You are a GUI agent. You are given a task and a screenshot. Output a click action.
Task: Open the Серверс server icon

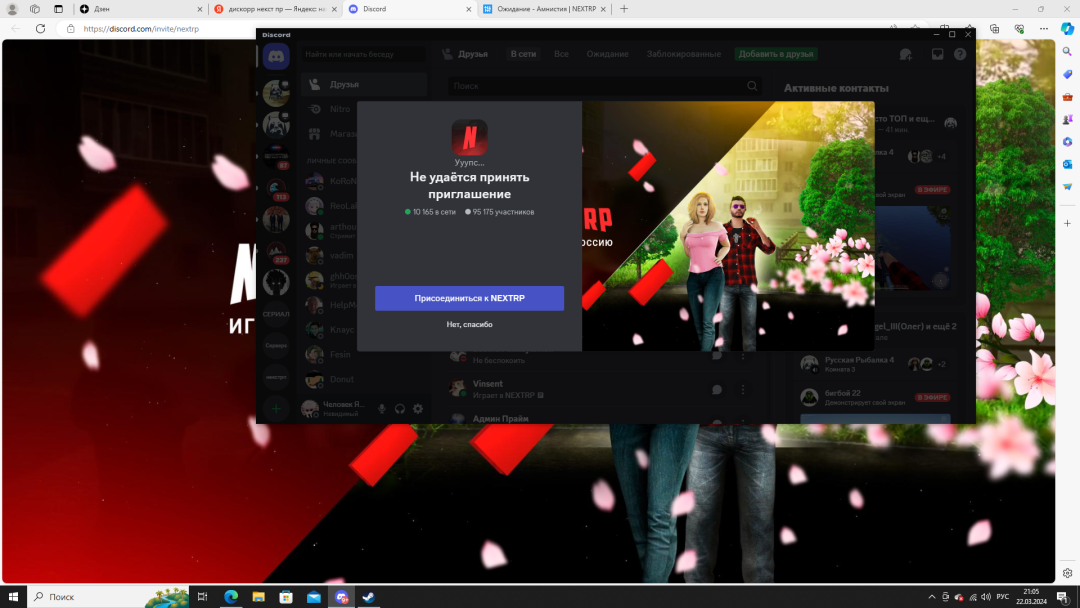[276, 346]
